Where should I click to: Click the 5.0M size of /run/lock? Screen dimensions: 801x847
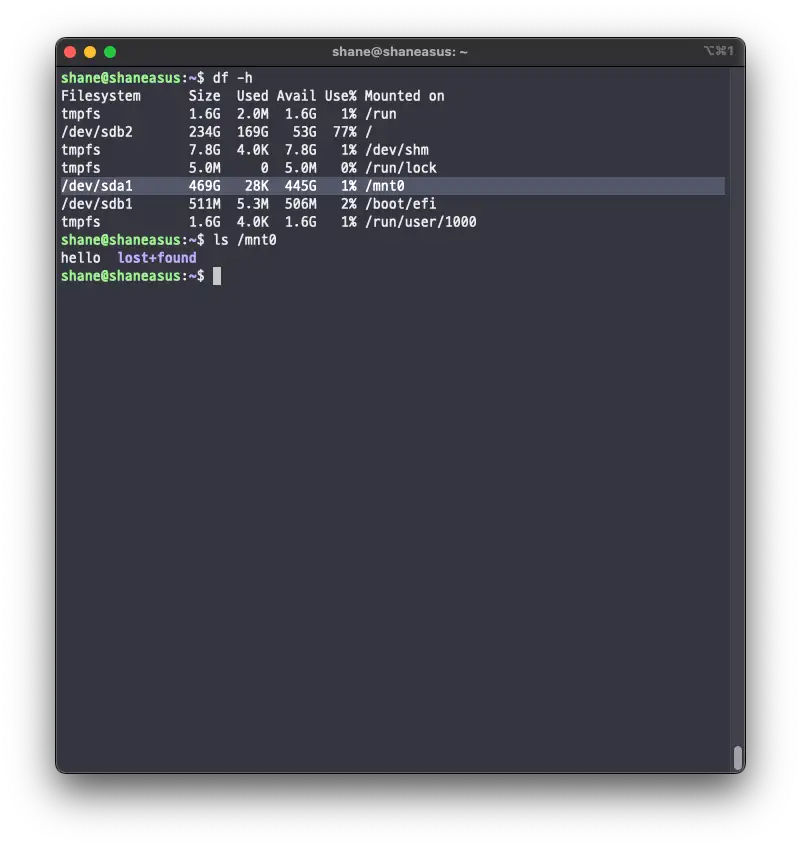(204, 168)
